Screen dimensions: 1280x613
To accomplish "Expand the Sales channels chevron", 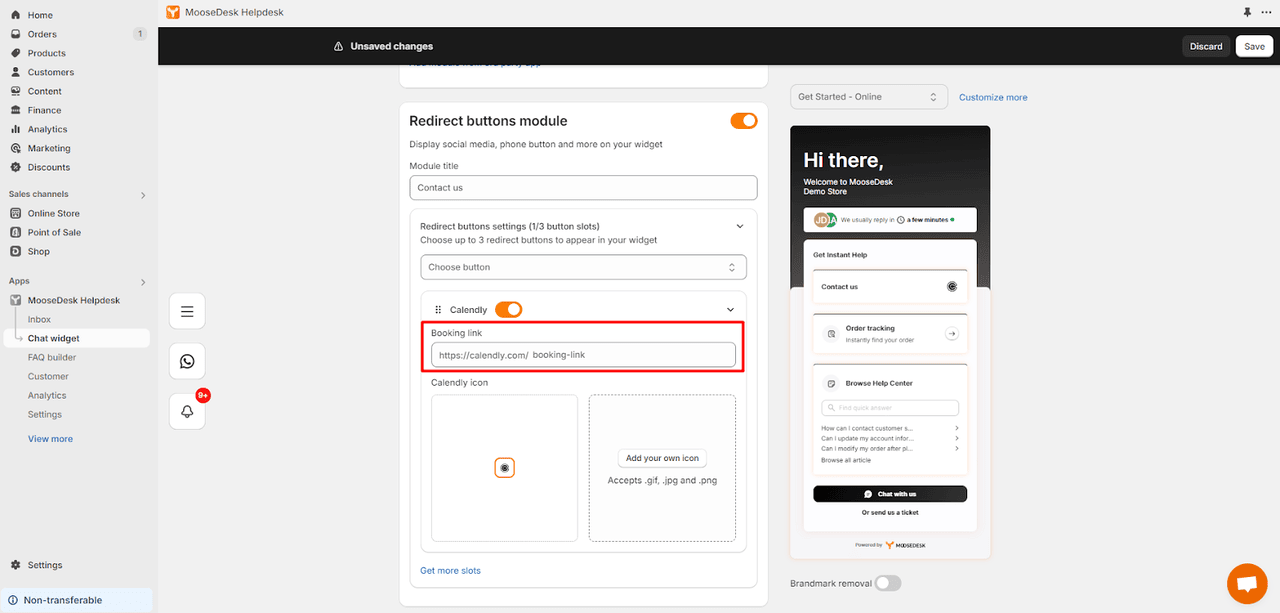I will pyautogui.click(x=143, y=195).
